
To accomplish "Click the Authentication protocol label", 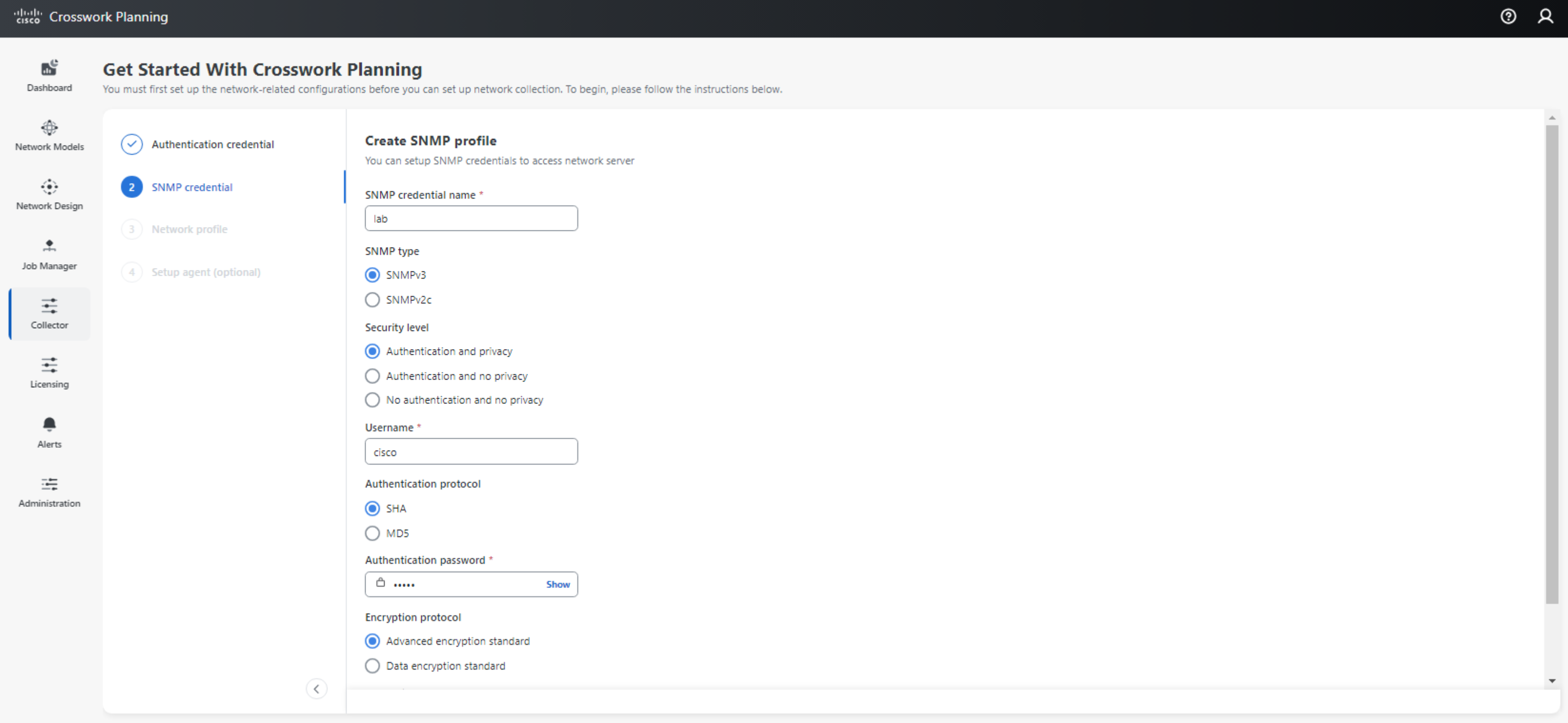I will point(422,484).
